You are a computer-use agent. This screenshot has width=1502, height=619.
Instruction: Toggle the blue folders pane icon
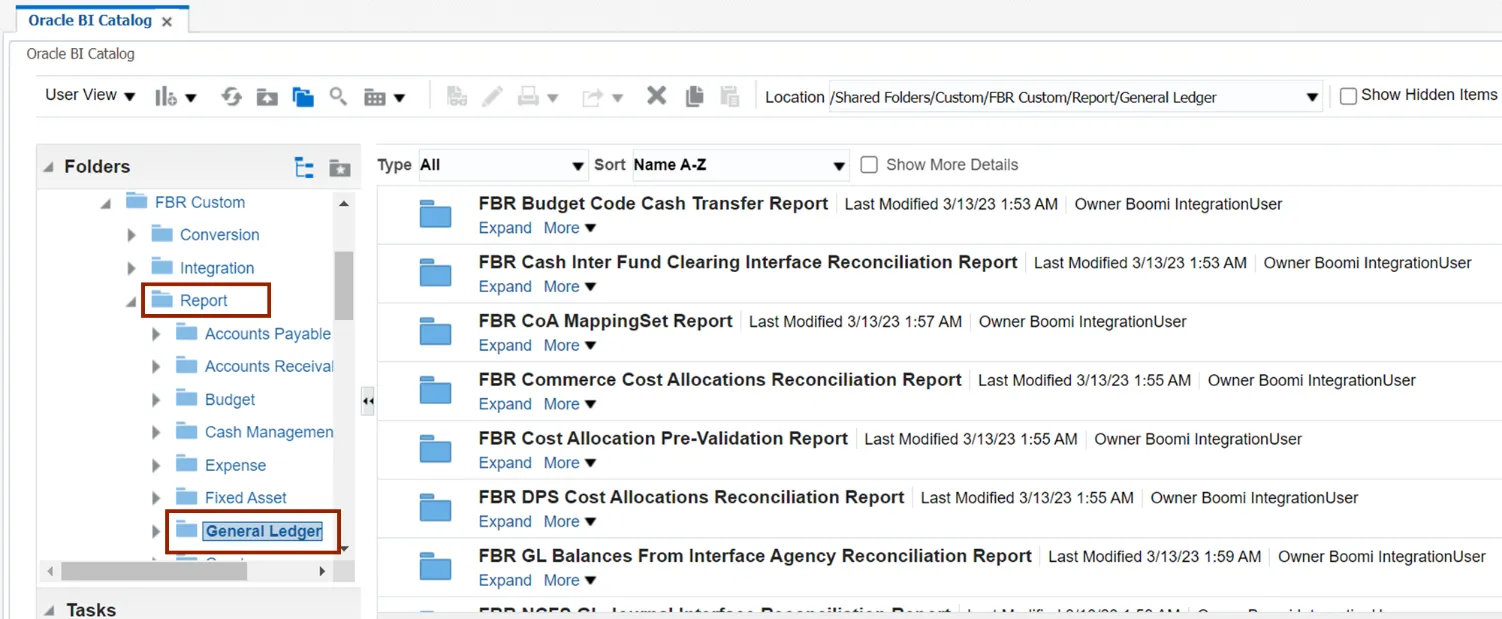(303, 97)
